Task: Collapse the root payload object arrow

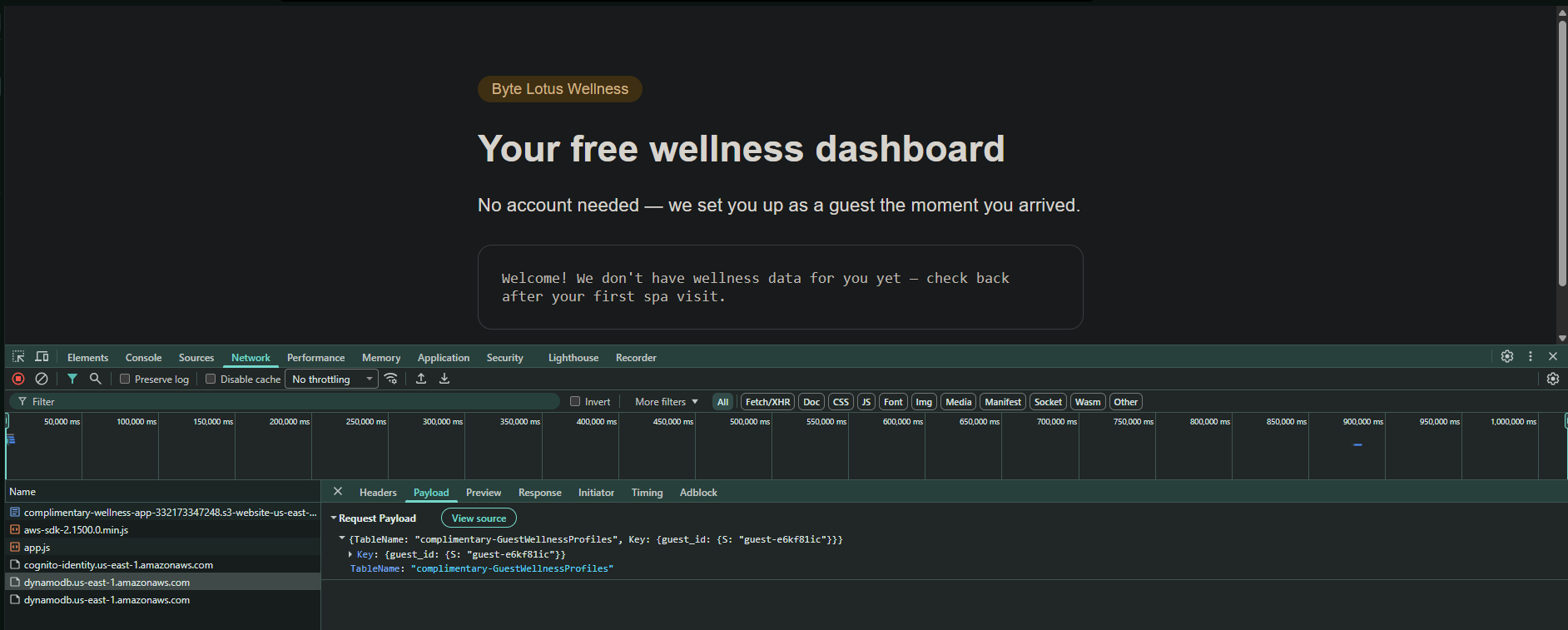Action: pyautogui.click(x=342, y=538)
